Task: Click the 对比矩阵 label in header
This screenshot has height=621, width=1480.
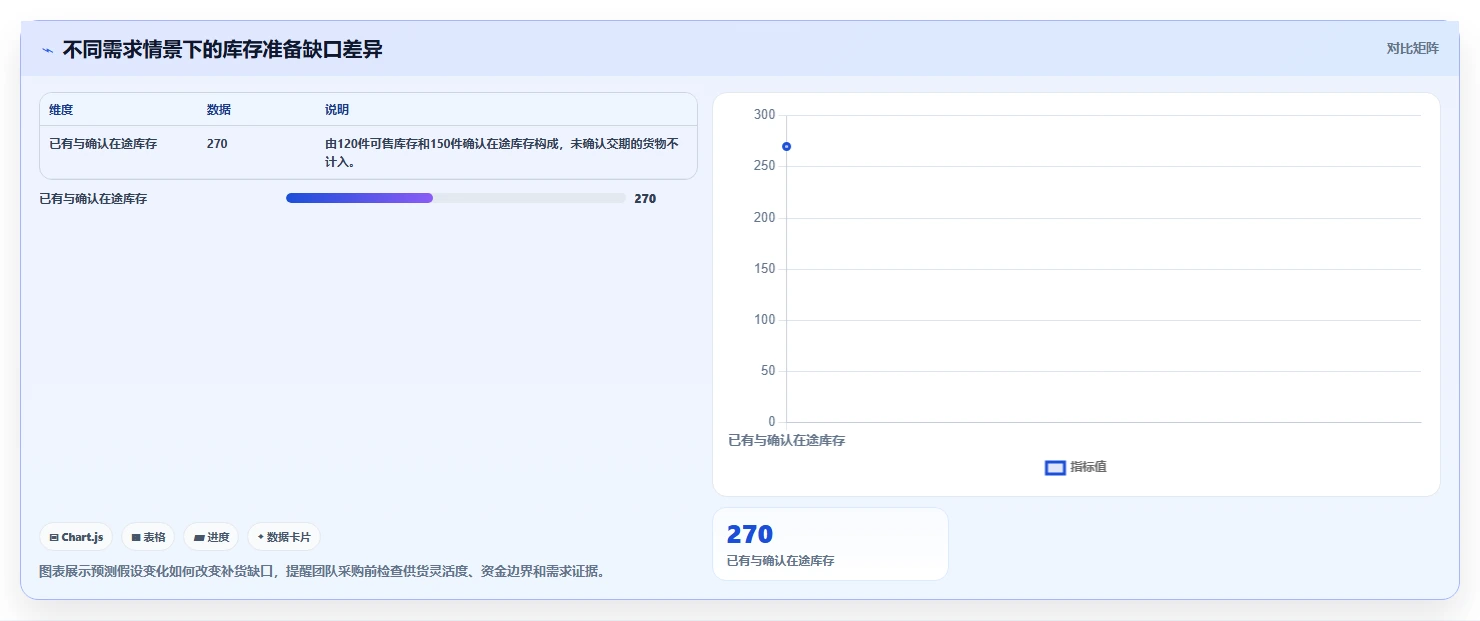Action: pyautogui.click(x=1413, y=48)
